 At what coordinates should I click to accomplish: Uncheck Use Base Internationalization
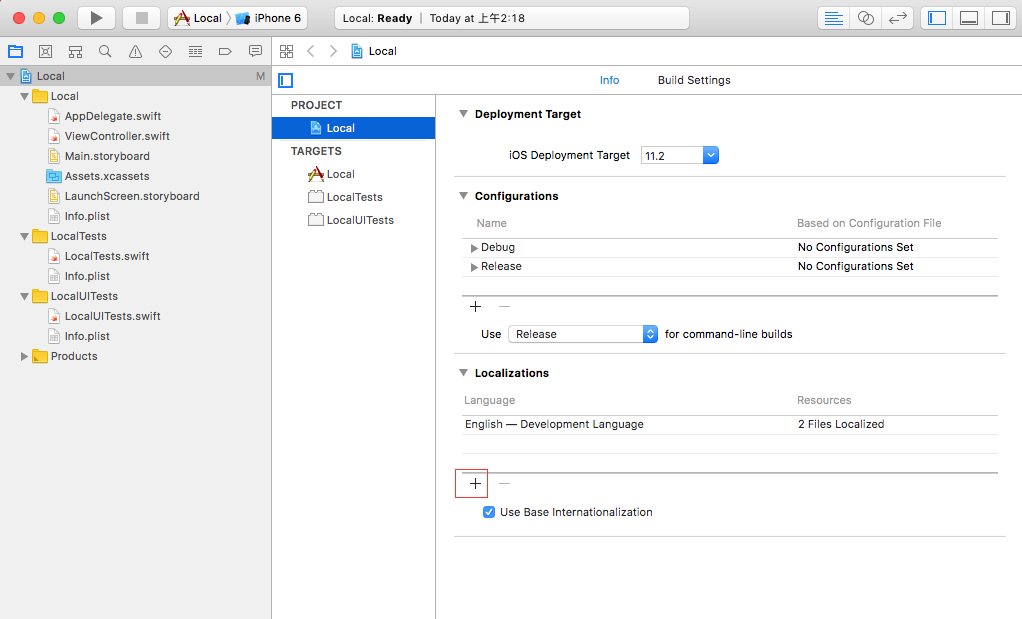(x=489, y=512)
